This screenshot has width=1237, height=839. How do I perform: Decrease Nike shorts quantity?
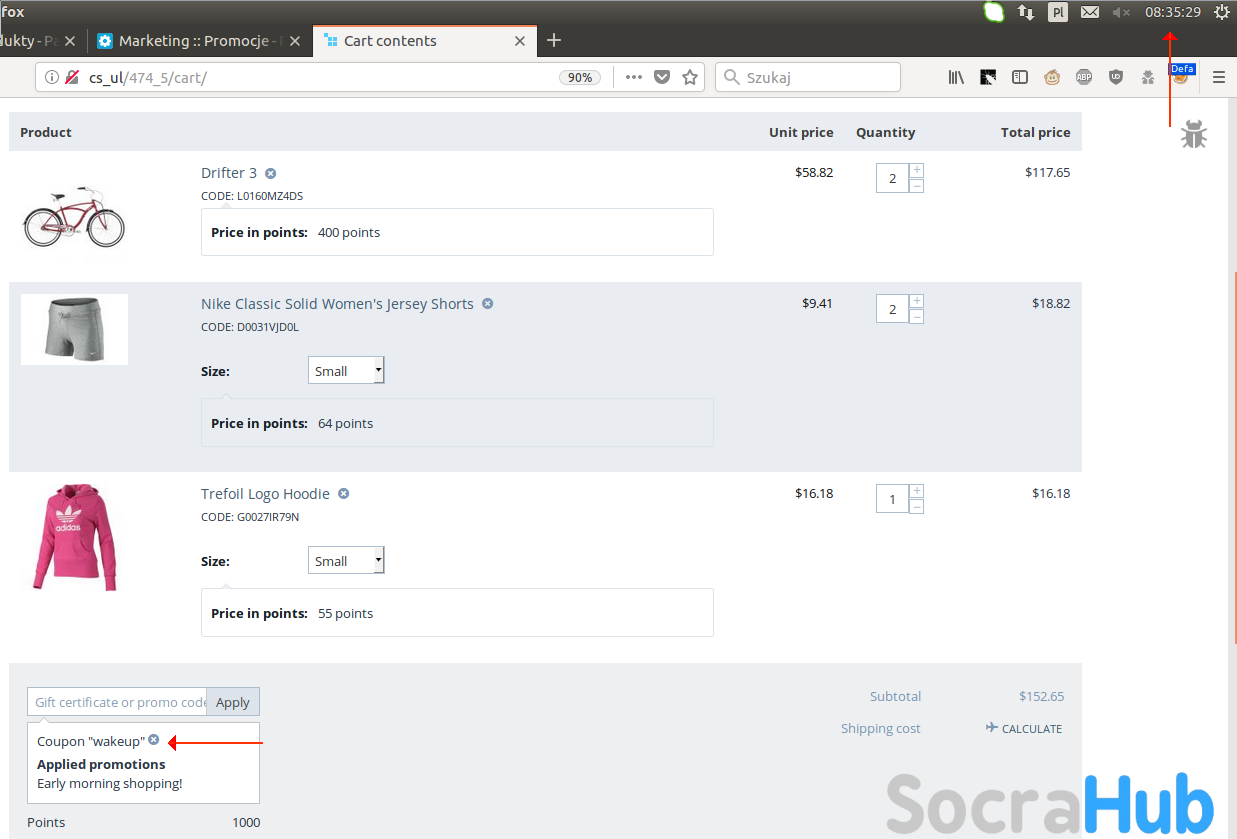click(917, 317)
